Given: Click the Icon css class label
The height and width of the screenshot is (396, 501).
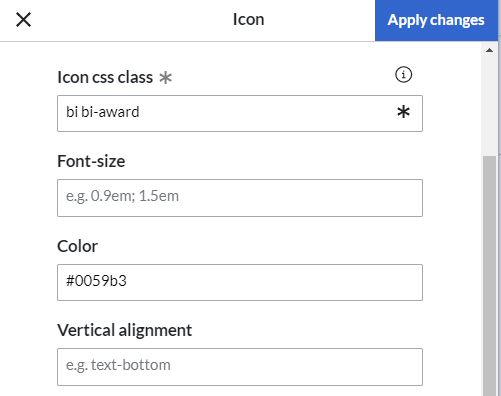Looking at the screenshot, I should (105, 77).
